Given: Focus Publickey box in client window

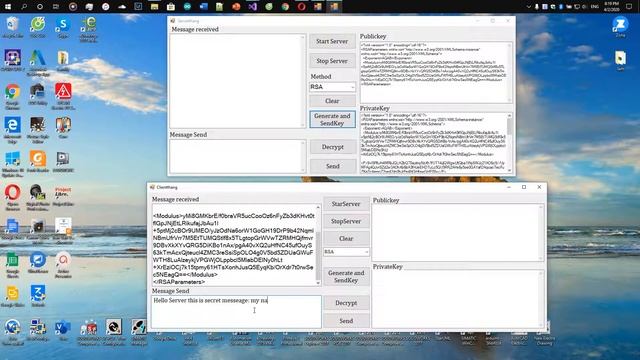Looking at the screenshot, I should pyautogui.click(x=458, y=233).
